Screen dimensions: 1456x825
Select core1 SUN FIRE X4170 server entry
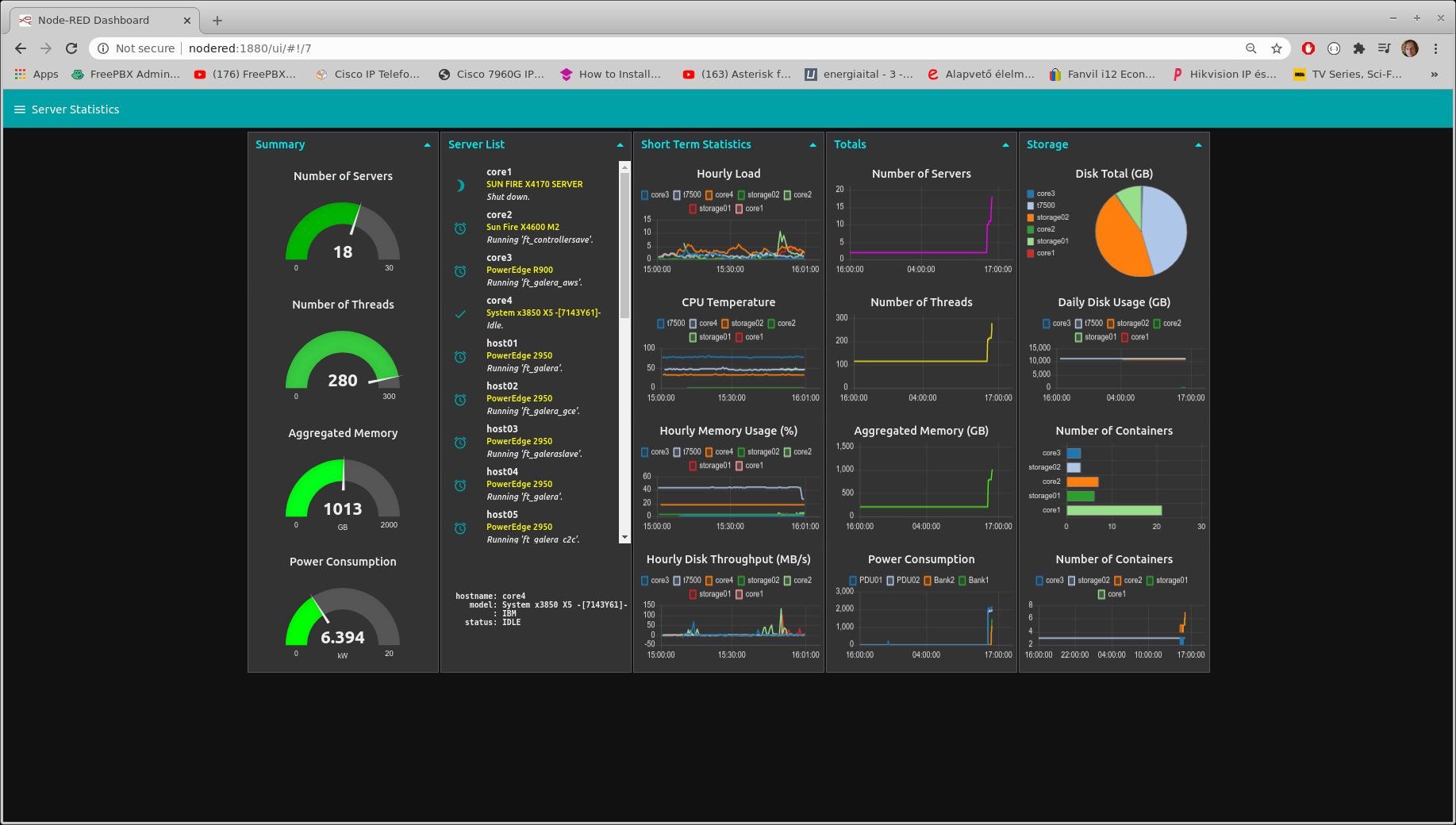point(530,184)
